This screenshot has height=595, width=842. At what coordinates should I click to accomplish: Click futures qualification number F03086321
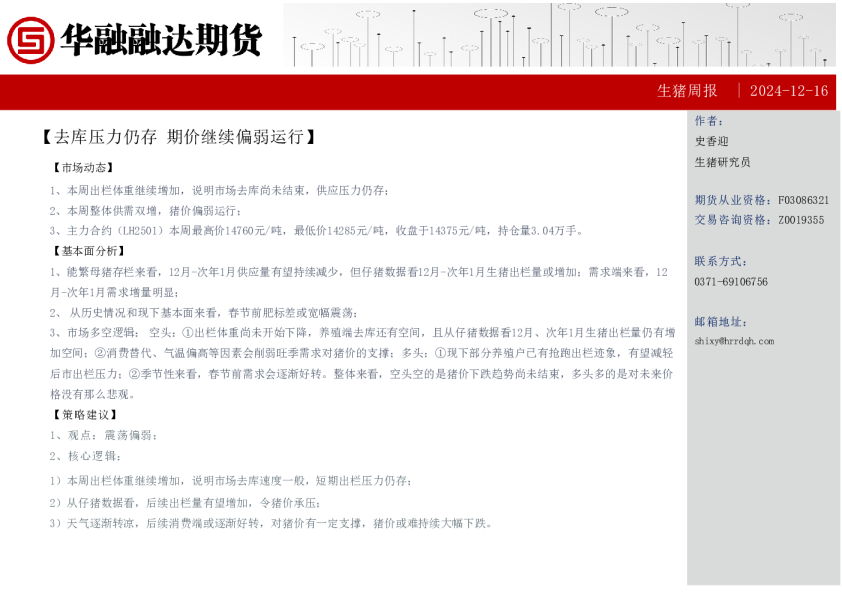coord(803,200)
